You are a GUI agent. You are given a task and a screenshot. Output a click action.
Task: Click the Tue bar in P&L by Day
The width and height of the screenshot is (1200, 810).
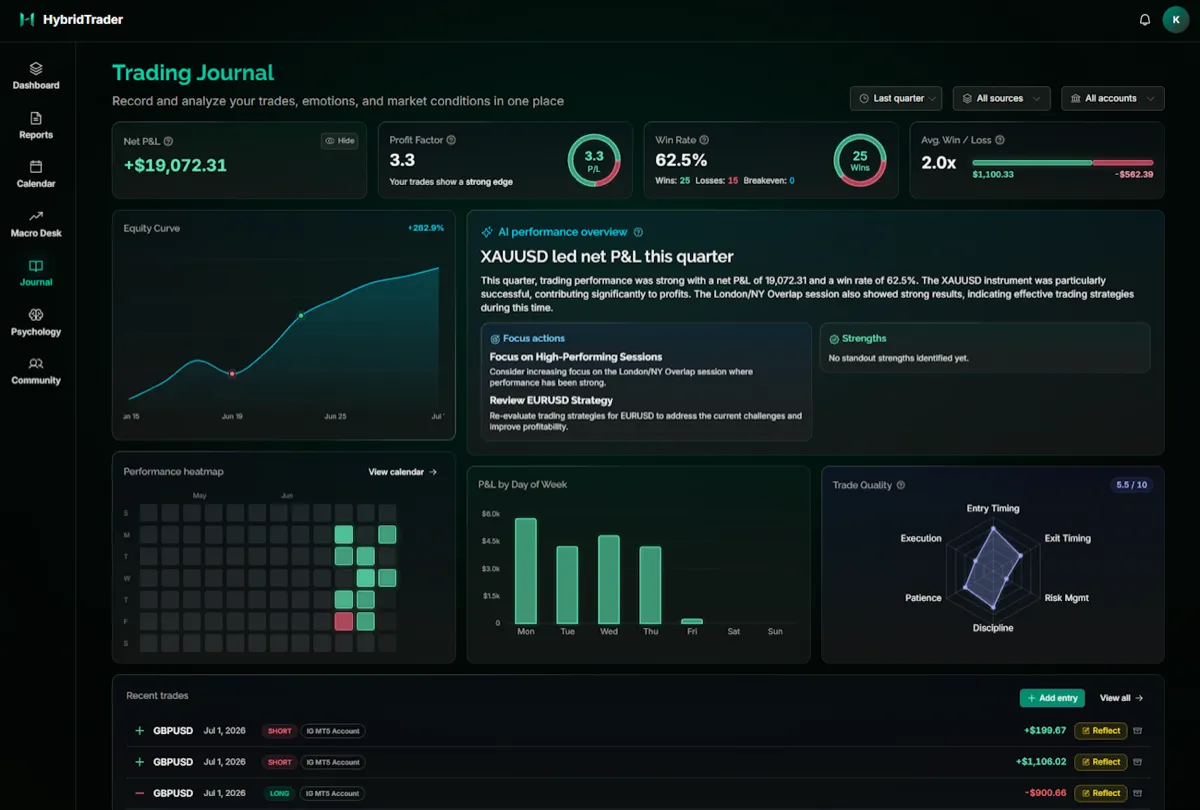[567, 584]
